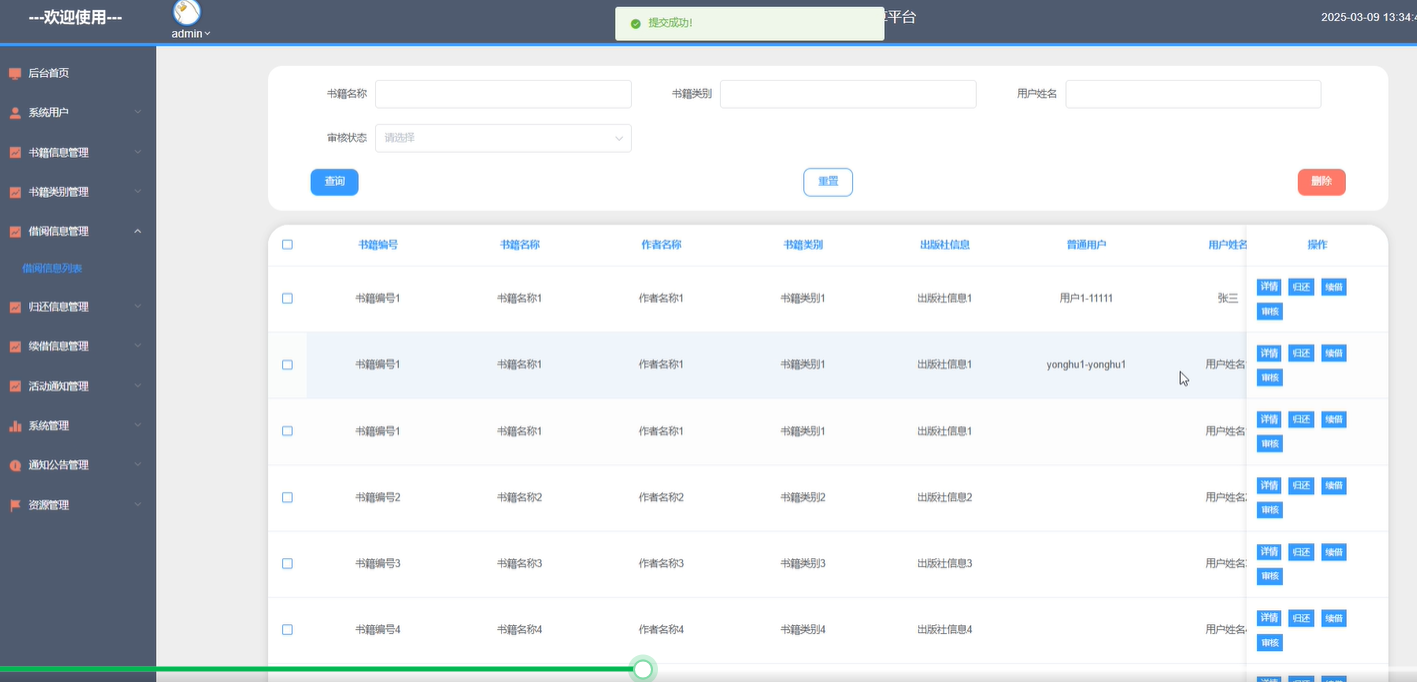Image resolution: width=1417 pixels, height=682 pixels.
Task: Check the 书籍编号3 row checkbox
Action: pos(287,564)
